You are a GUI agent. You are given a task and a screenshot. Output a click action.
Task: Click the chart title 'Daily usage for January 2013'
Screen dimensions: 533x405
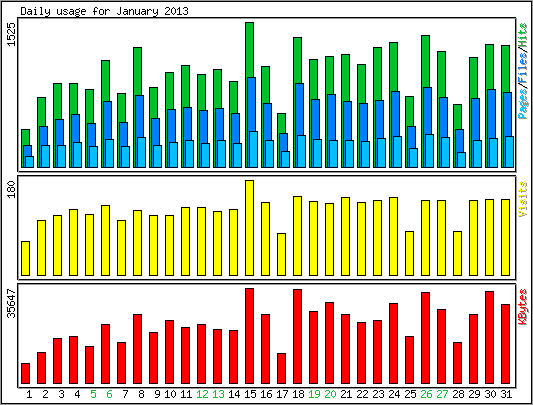point(104,11)
